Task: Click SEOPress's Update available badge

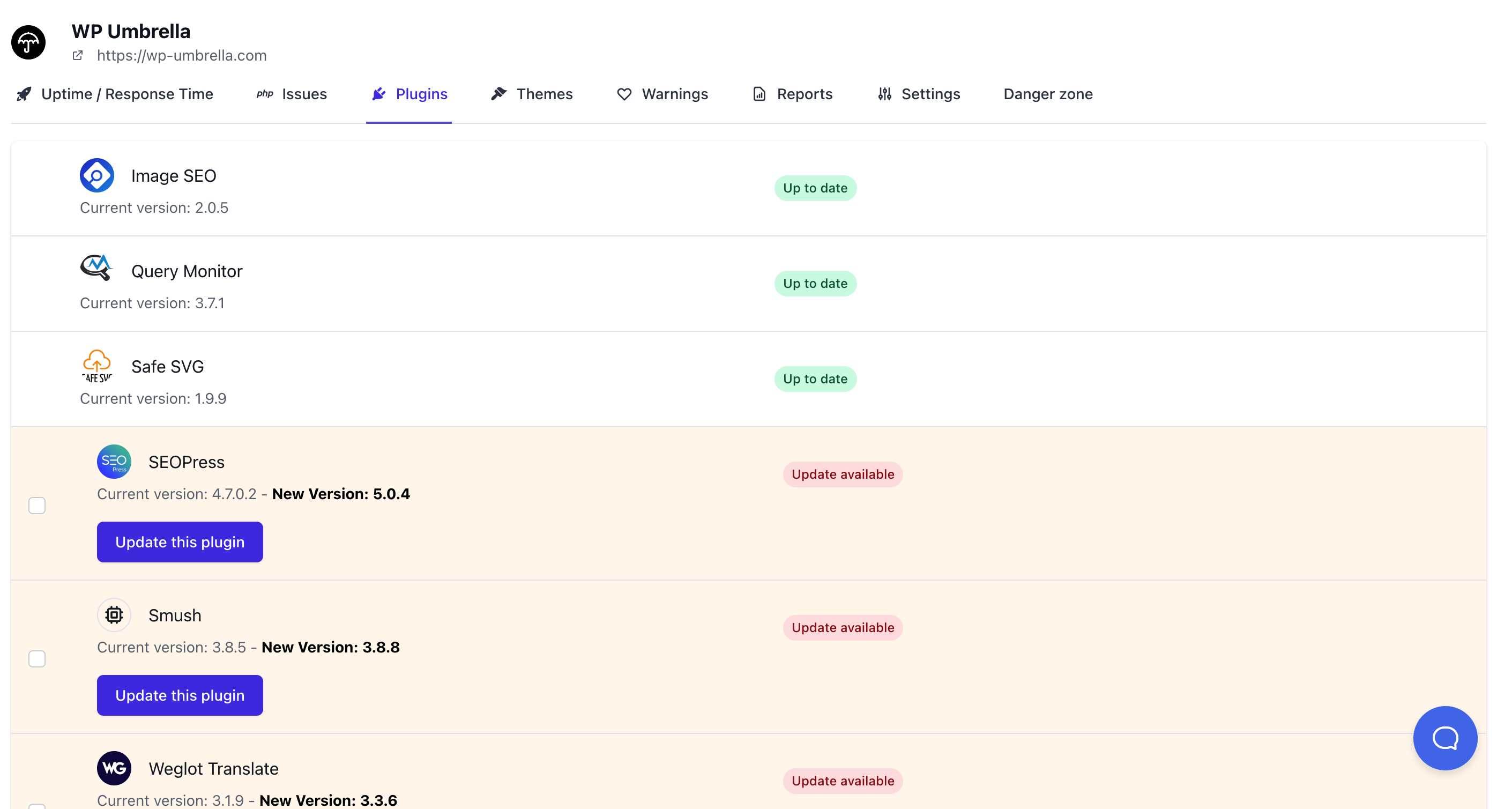Action: [843, 474]
